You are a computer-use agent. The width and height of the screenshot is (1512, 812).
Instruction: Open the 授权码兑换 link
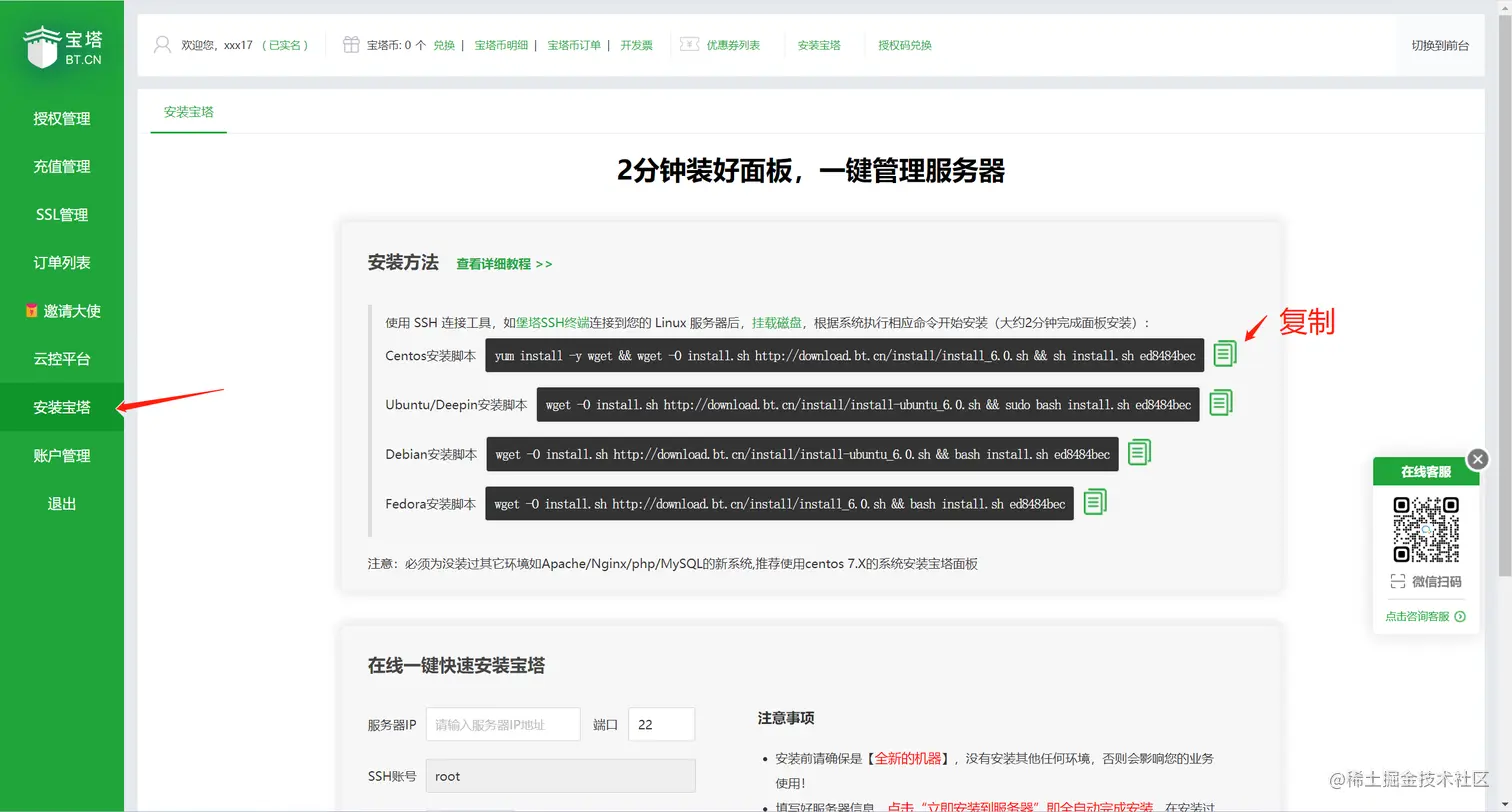(905, 45)
